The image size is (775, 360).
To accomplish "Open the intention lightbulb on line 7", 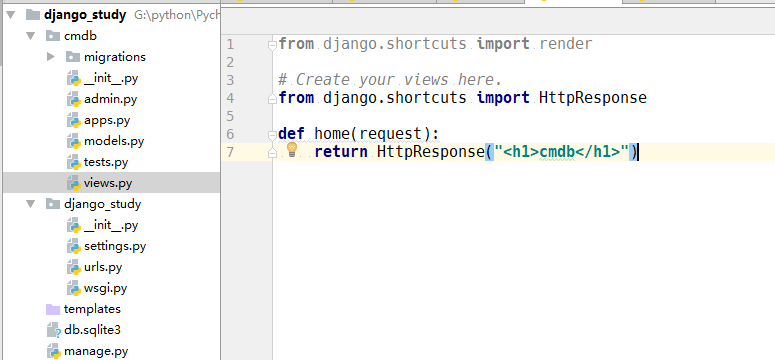I will click(292, 149).
